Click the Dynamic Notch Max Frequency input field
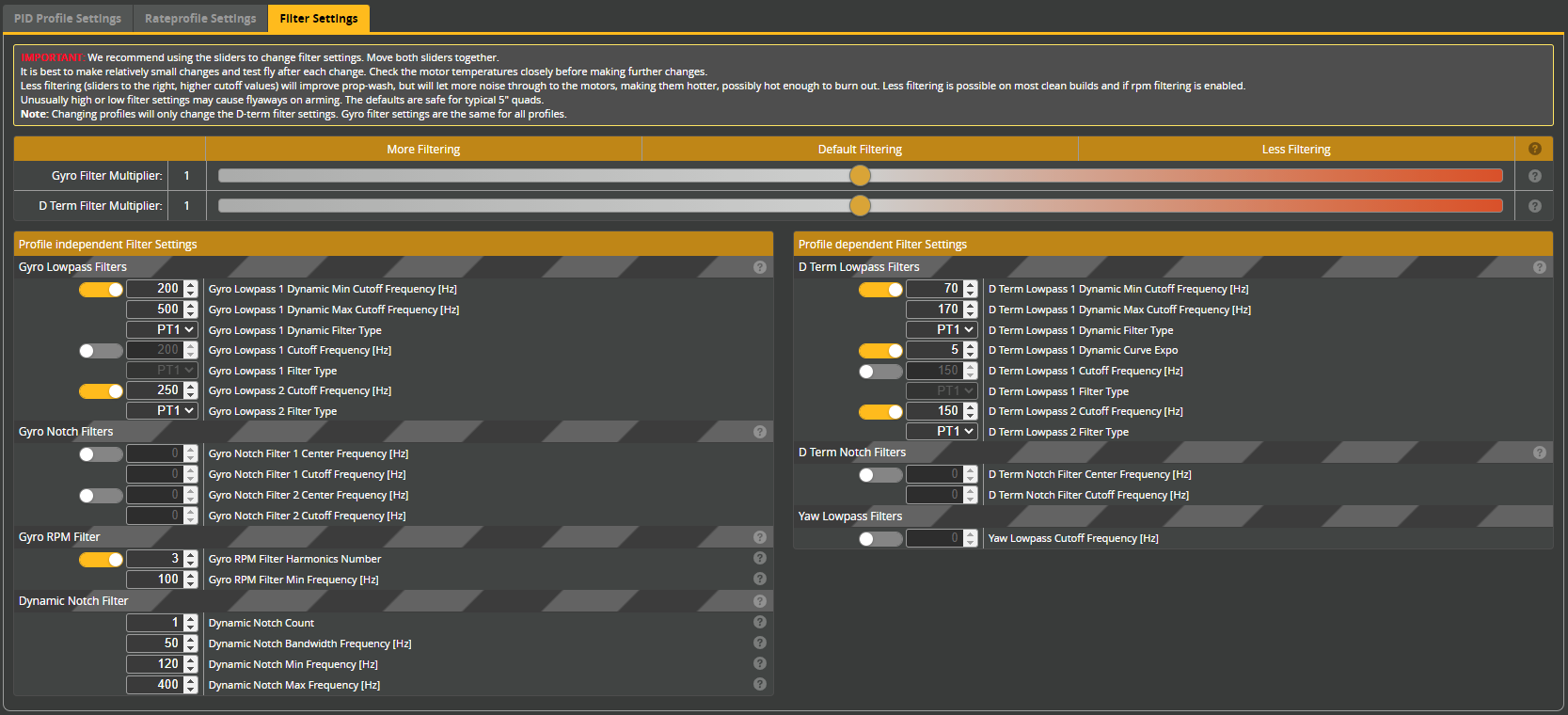This screenshot has height=715, width=1568. pyautogui.click(x=155, y=685)
